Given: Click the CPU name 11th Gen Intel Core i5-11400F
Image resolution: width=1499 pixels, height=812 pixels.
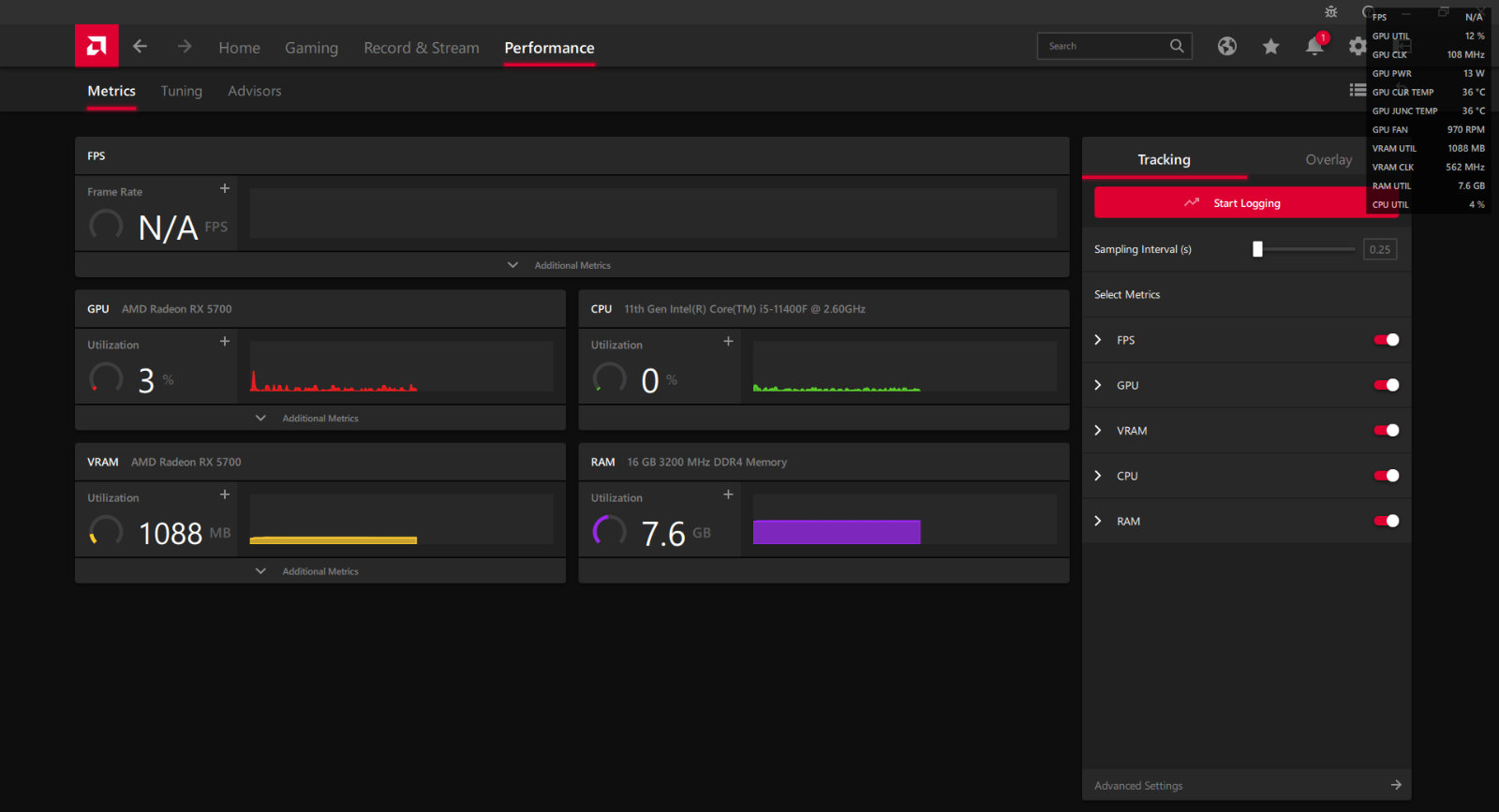Looking at the screenshot, I should [745, 309].
